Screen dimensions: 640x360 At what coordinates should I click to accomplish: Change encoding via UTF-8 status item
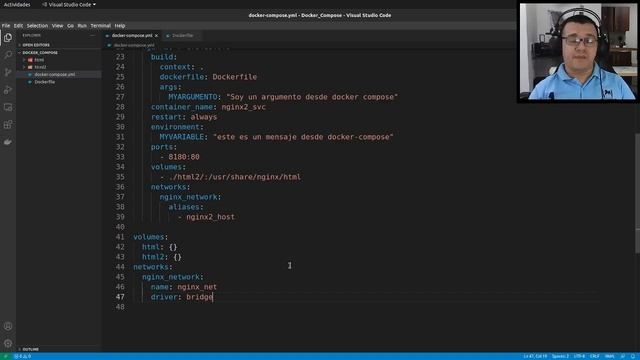pyautogui.click(x=579, y=356)
